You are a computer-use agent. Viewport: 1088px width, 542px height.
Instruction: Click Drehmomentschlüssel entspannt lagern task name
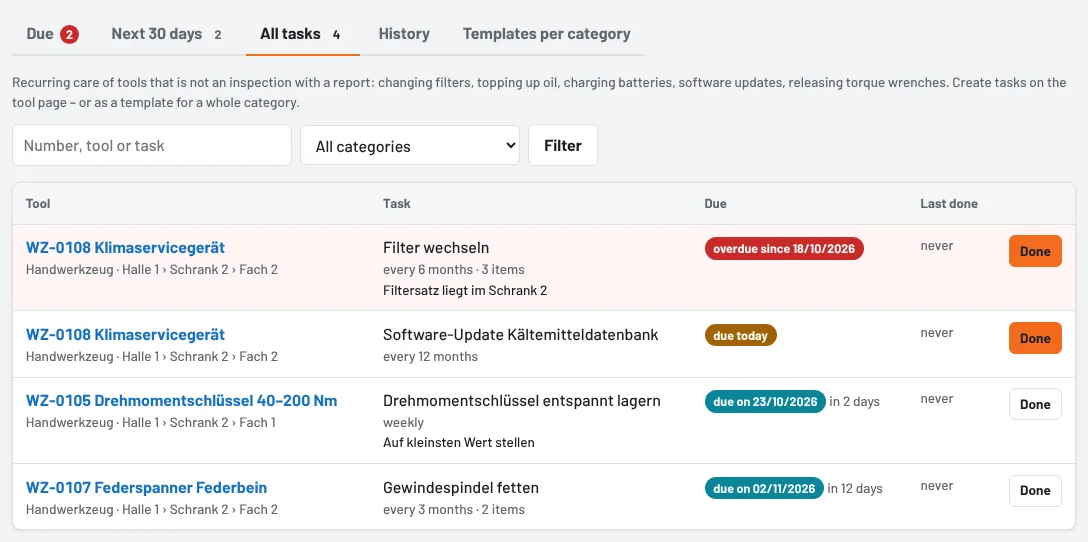[x=522, y=400]
